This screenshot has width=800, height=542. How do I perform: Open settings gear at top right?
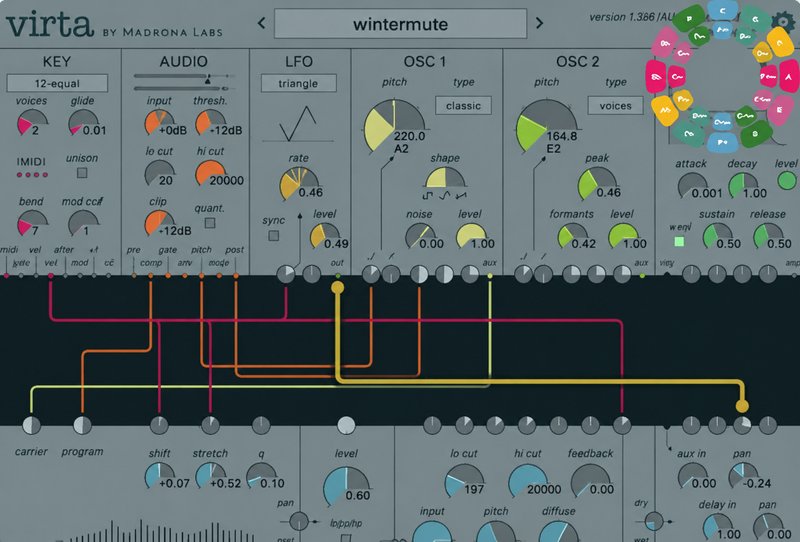(783, 21)
